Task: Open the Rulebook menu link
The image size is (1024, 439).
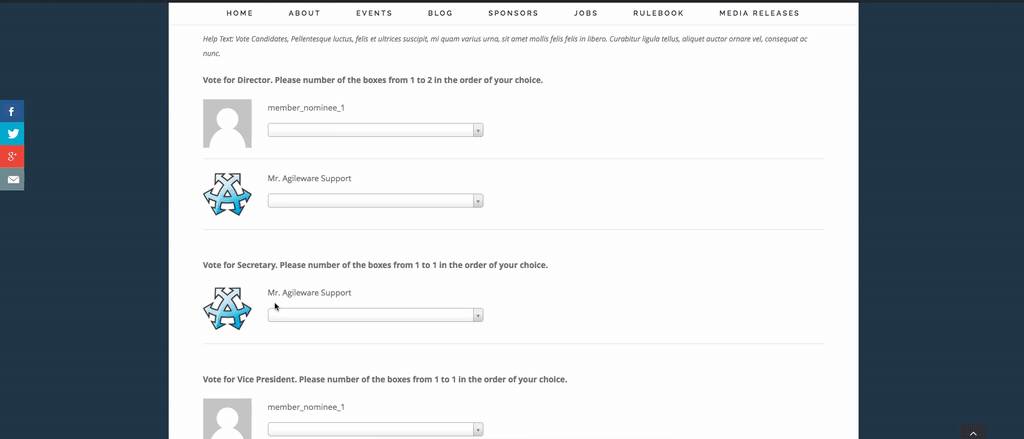Action: click(x=658, y=13)
